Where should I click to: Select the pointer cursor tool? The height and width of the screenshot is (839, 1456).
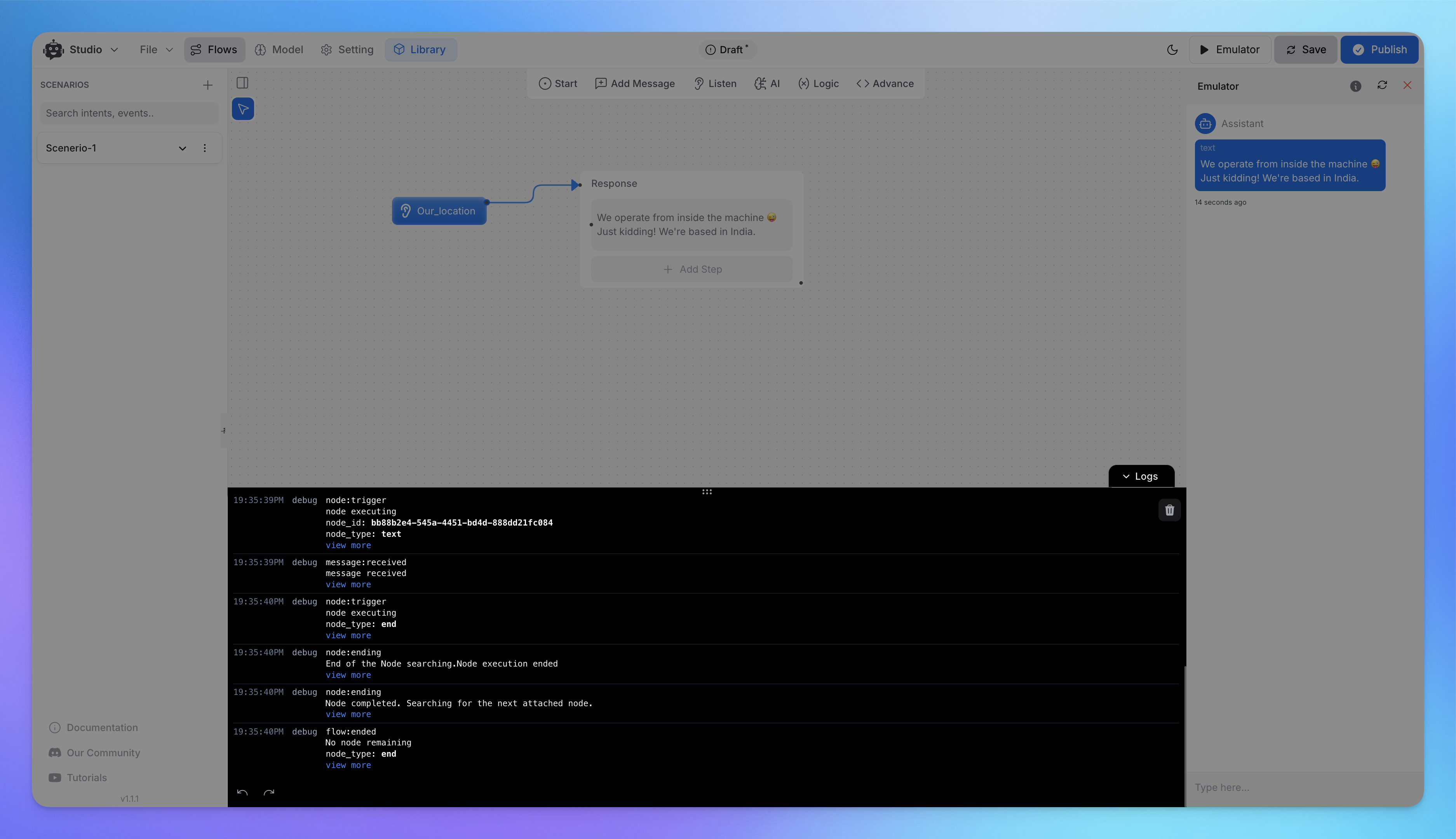point(243,109)
